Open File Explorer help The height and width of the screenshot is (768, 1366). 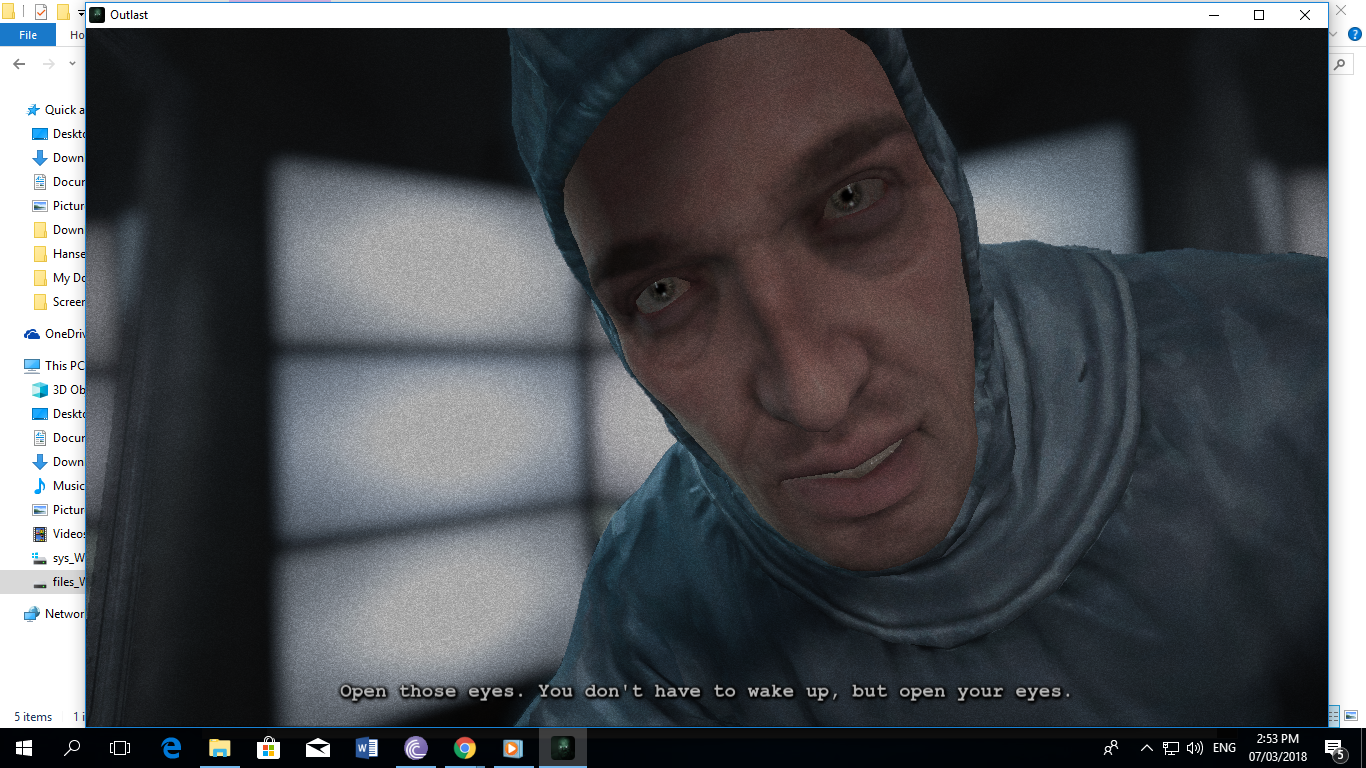[1355, 35]
